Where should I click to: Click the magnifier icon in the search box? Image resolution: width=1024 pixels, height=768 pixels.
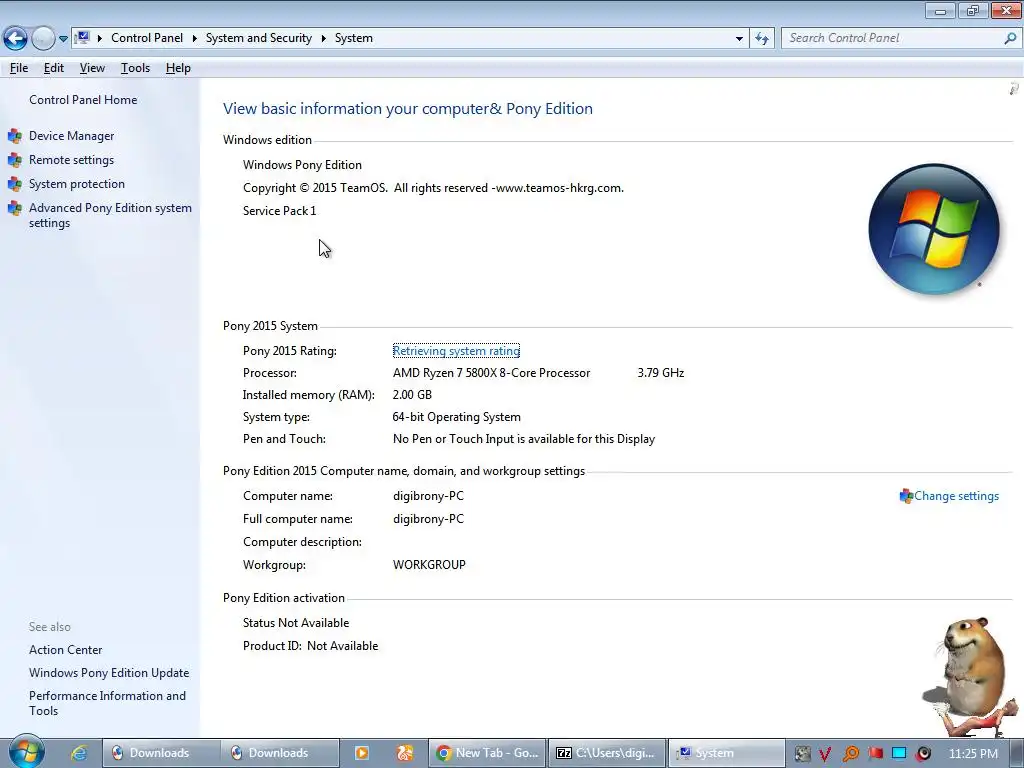(1010, 38)
